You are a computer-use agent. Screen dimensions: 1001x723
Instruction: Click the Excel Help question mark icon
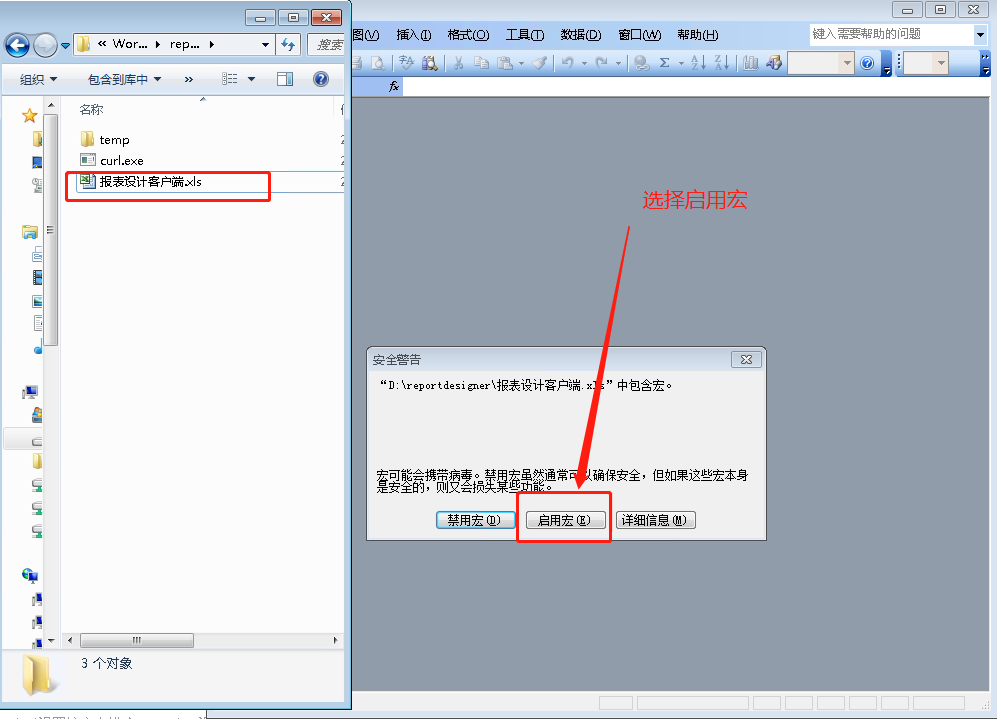867,63
